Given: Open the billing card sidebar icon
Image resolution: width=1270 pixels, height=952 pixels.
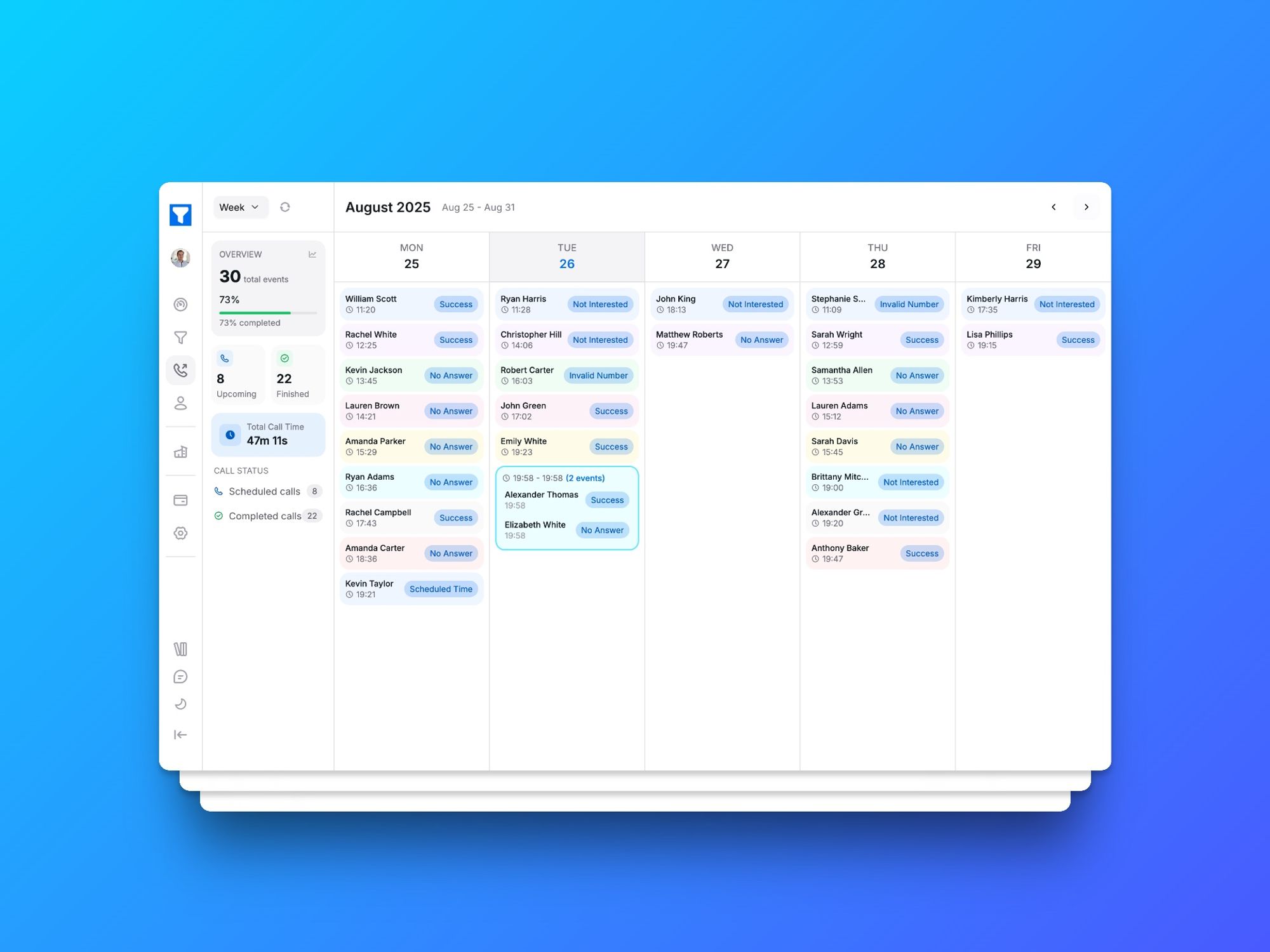Looking at the screenshot, I should tap(180, 500).
